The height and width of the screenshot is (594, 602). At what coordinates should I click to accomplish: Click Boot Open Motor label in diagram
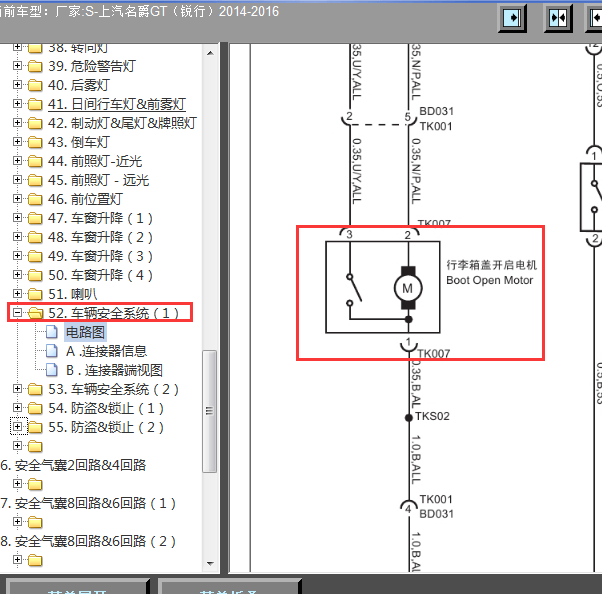tap(490, 280)
